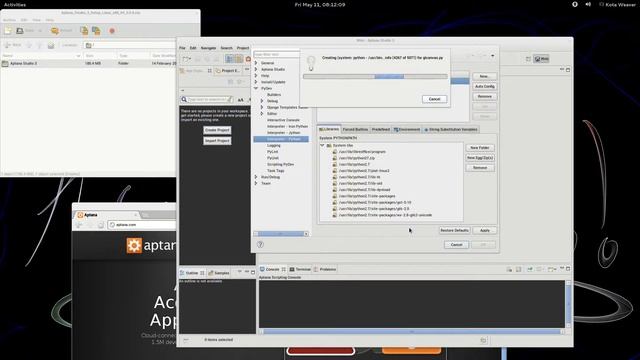Open Activities overview in top bar
This screenshot has width=640, height=360.
click(15, 4)
